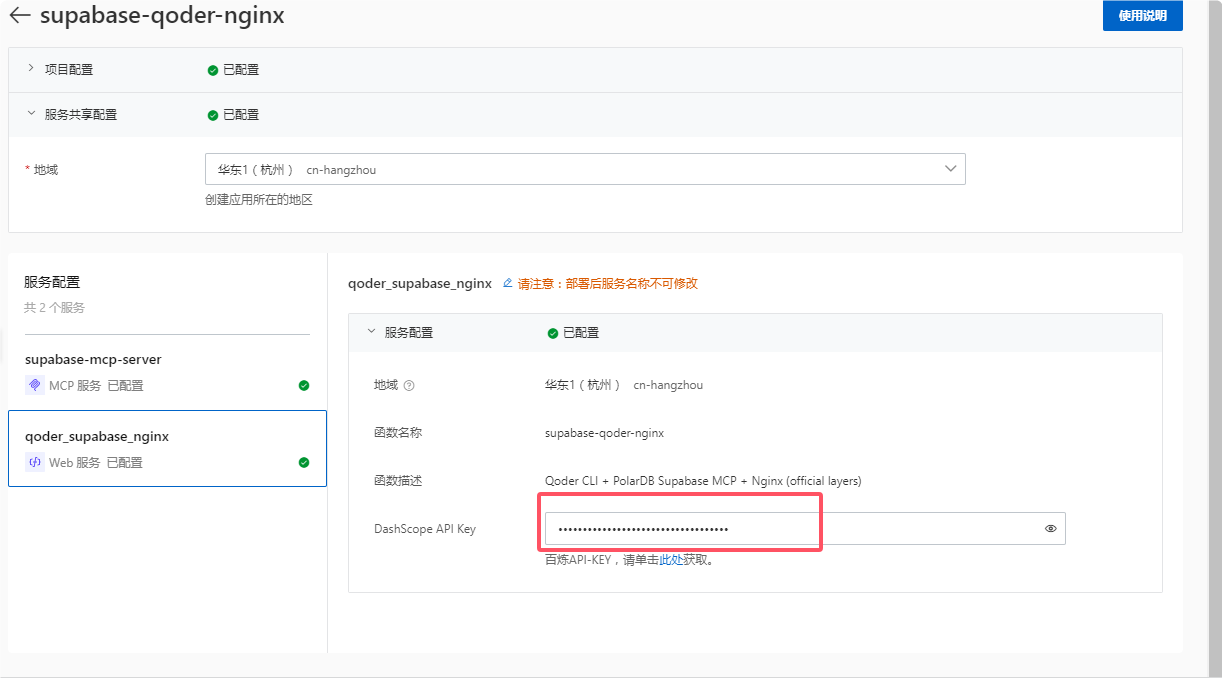Image resolution: width=1222 pixels, height=694 pixels.
Task: Expand the 项目配置 section
Action: click(x=31, y=69)
